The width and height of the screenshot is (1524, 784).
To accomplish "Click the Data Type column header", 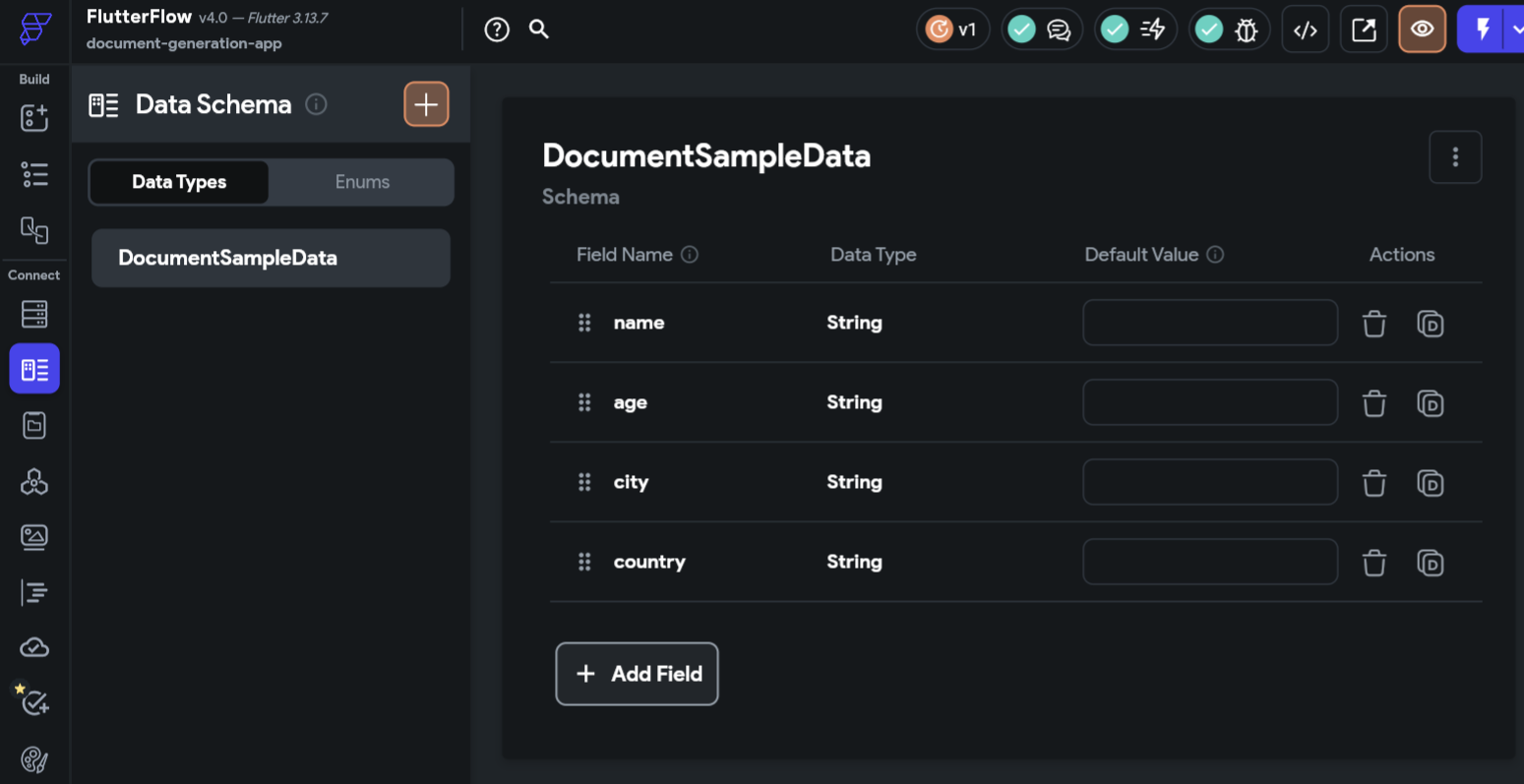I will [874, 255].
